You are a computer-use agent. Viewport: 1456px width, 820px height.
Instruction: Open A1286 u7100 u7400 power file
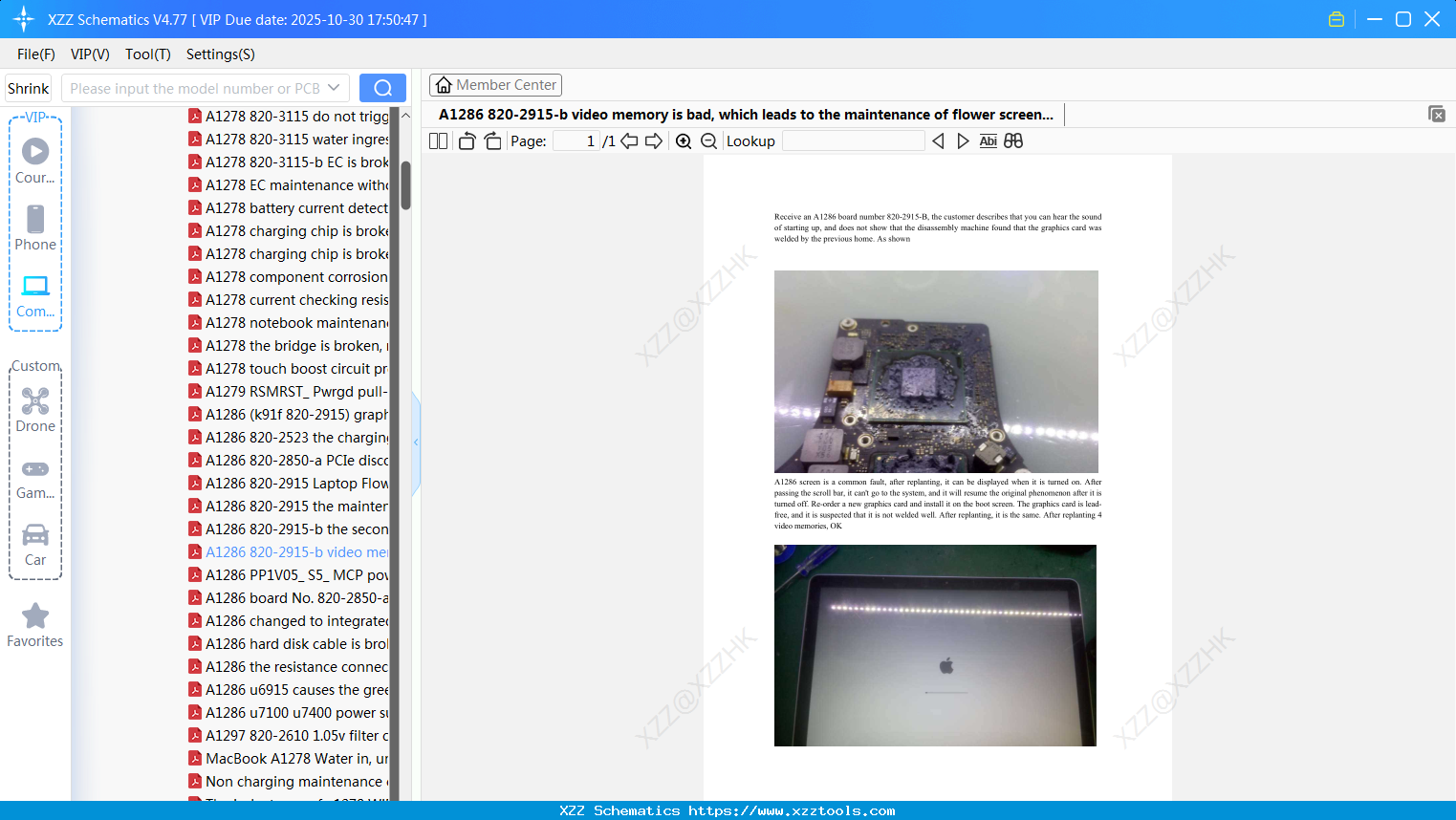(x=288, y=712)
